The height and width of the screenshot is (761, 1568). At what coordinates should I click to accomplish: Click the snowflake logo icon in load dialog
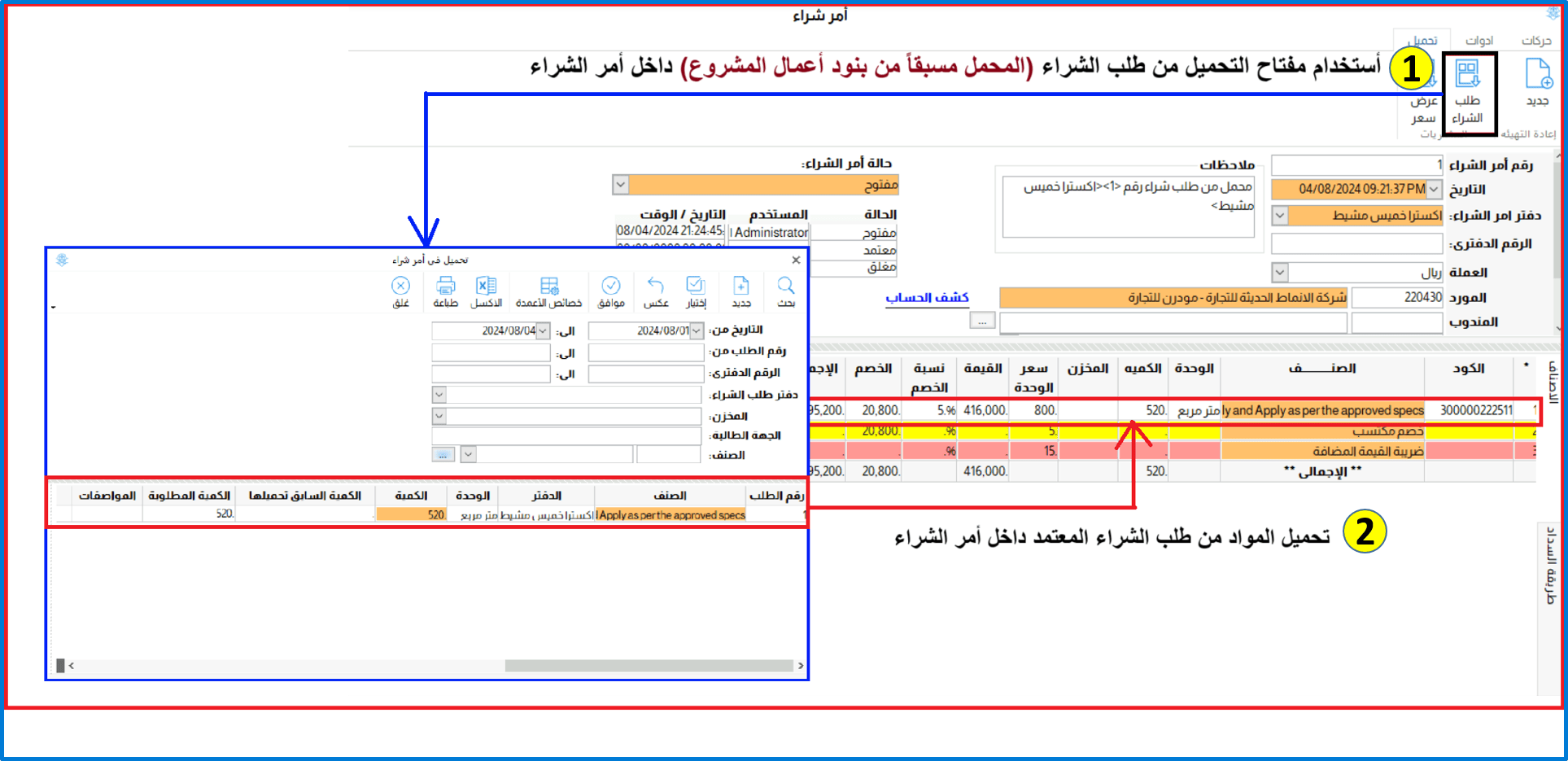[x=62, y=260]
